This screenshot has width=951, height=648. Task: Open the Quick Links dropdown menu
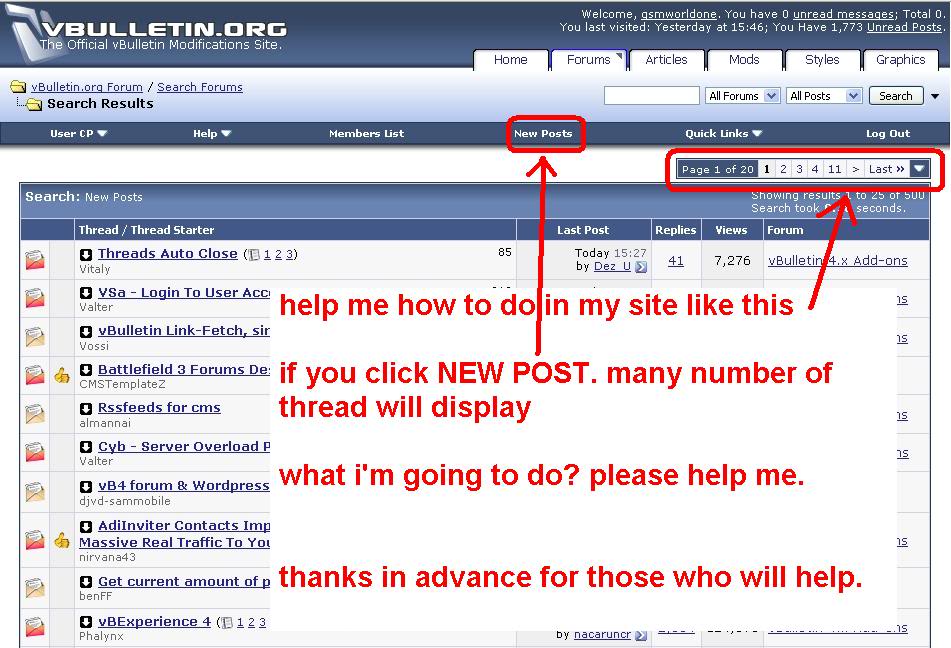(x=724, y=133)
